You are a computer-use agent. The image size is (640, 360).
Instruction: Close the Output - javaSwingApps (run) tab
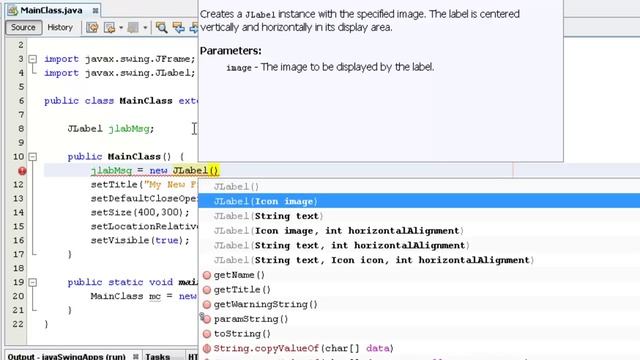pyautogui.click(x=136, y=356)
